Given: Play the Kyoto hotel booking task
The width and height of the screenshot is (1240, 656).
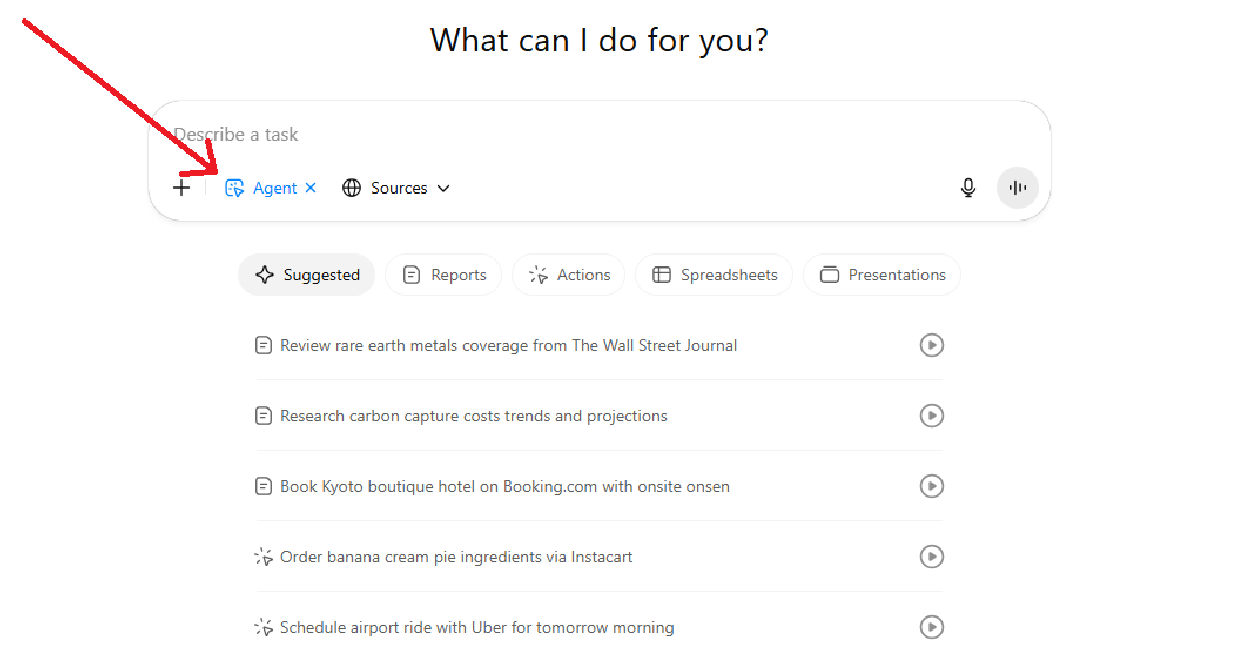Looking at the screenshot, I should pos(931,486).
